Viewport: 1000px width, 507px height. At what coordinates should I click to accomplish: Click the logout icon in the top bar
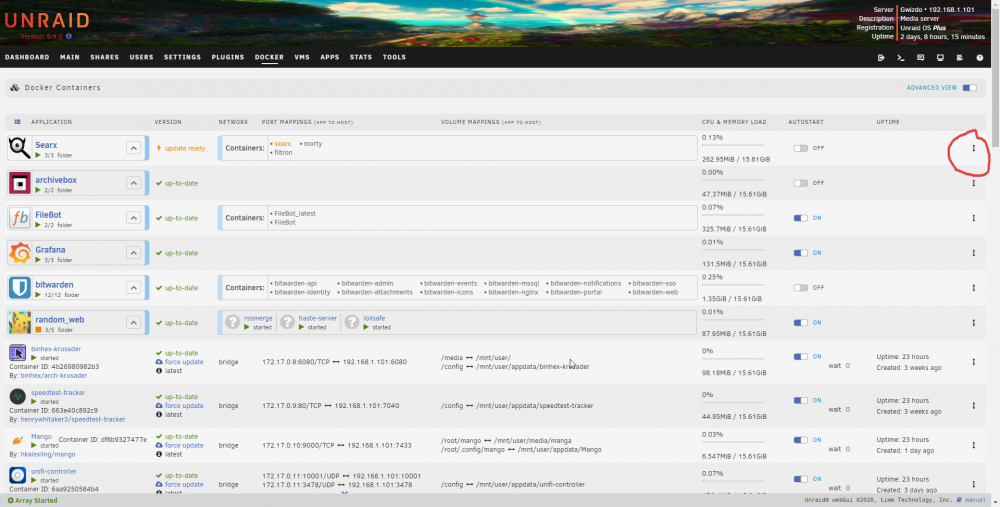881,57
